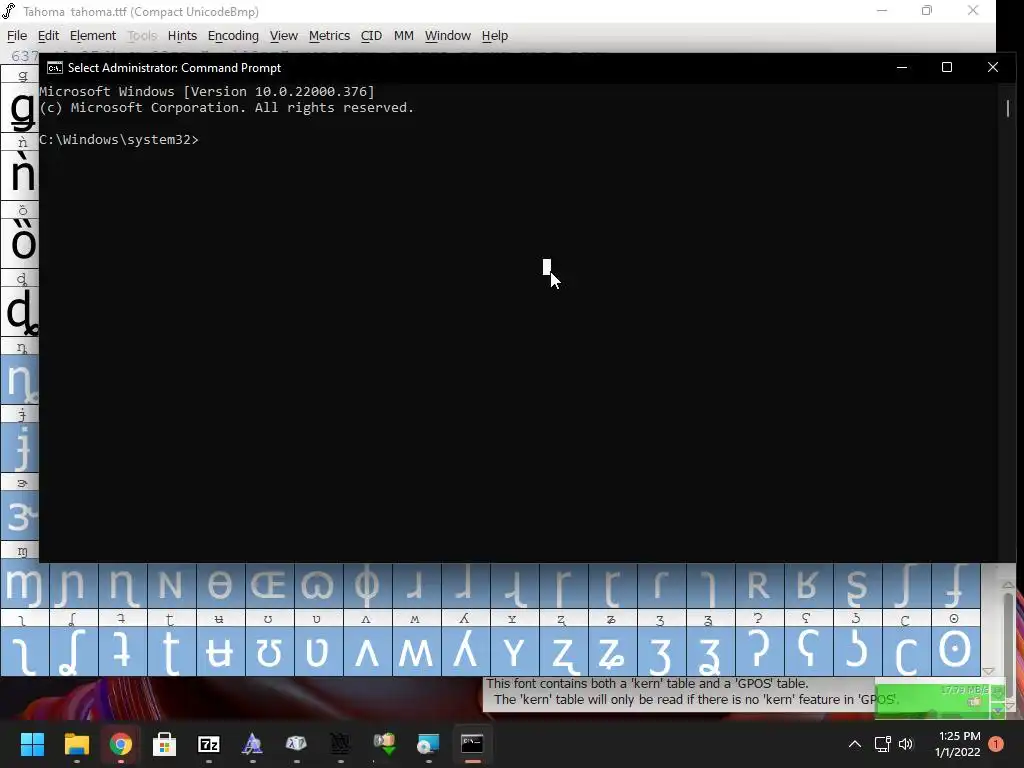The image size is (1024, 768).
Task: Select the bilabial click (ʘ) glyph cell
Action: pos(954,651)
